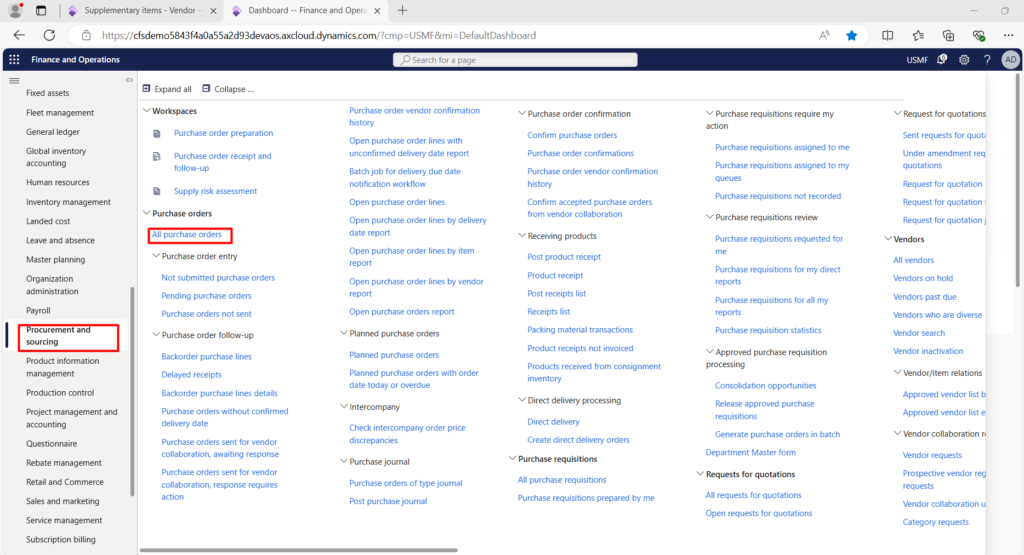Open the browser tab actions icon
1024x555 pixels.
pyautogui.click(x=41, y=10)
